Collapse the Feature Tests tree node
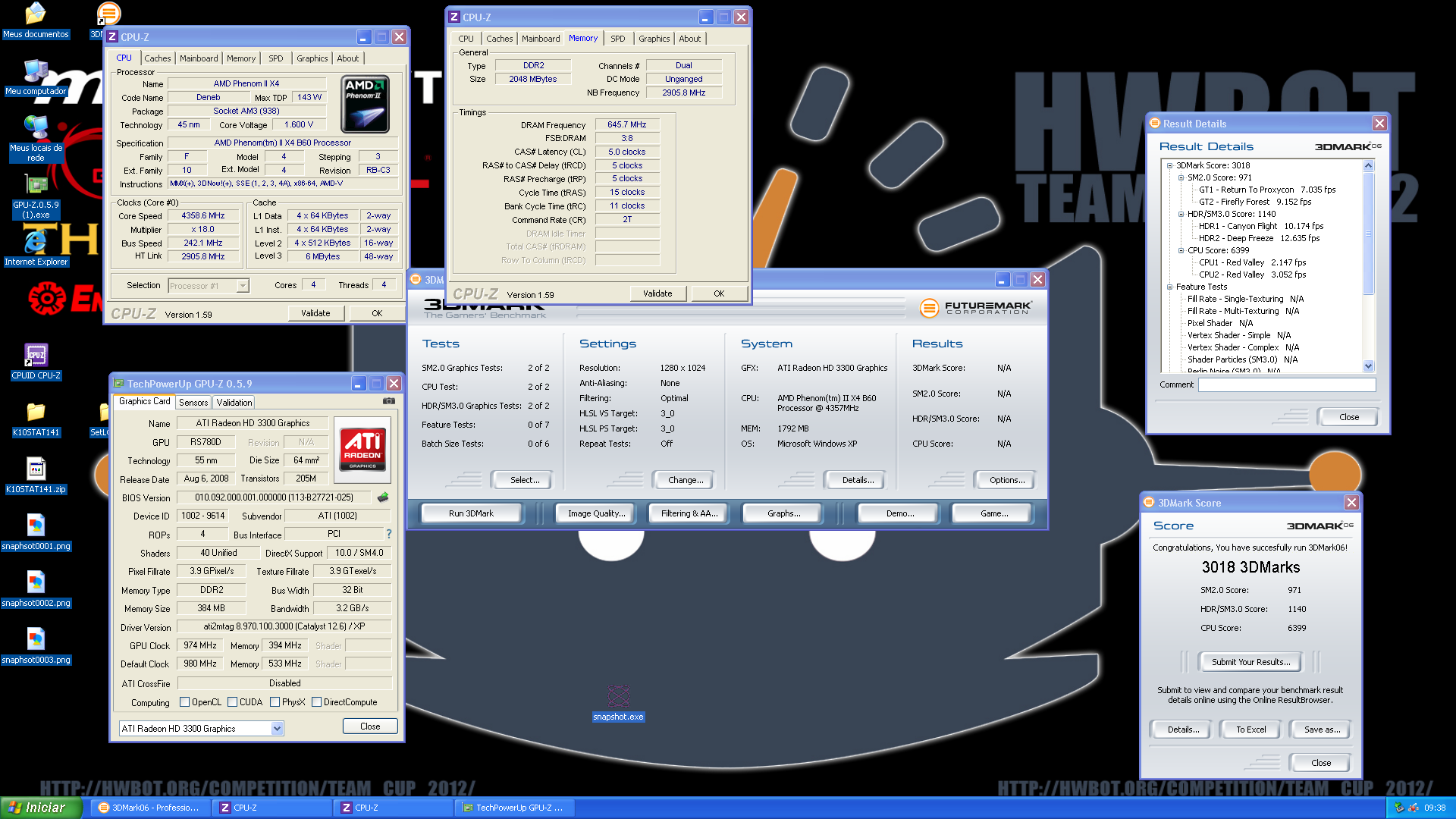The height and width of the screenshot is (819, 1456). (x=1169, y=287)
